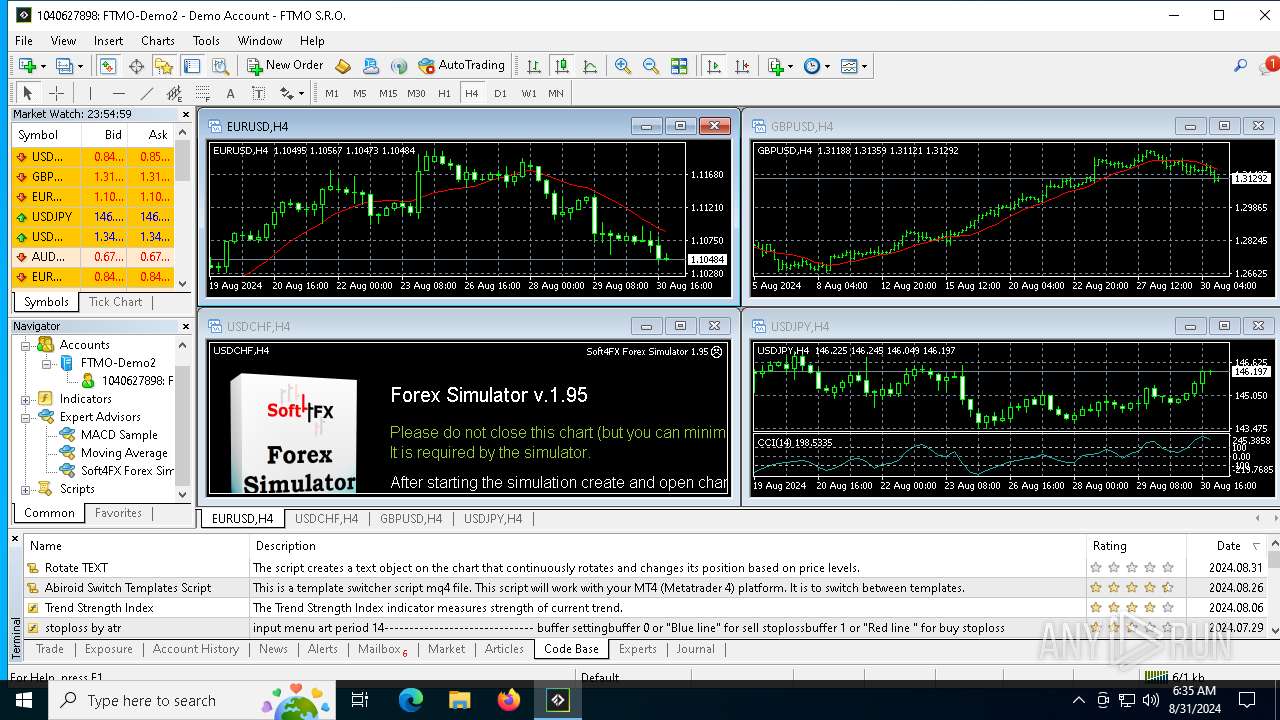Image resolution: width=1280 pixels, height=720 pixels.
Task: Select the Fibonacci retracement tool
Action: (202, 93)
